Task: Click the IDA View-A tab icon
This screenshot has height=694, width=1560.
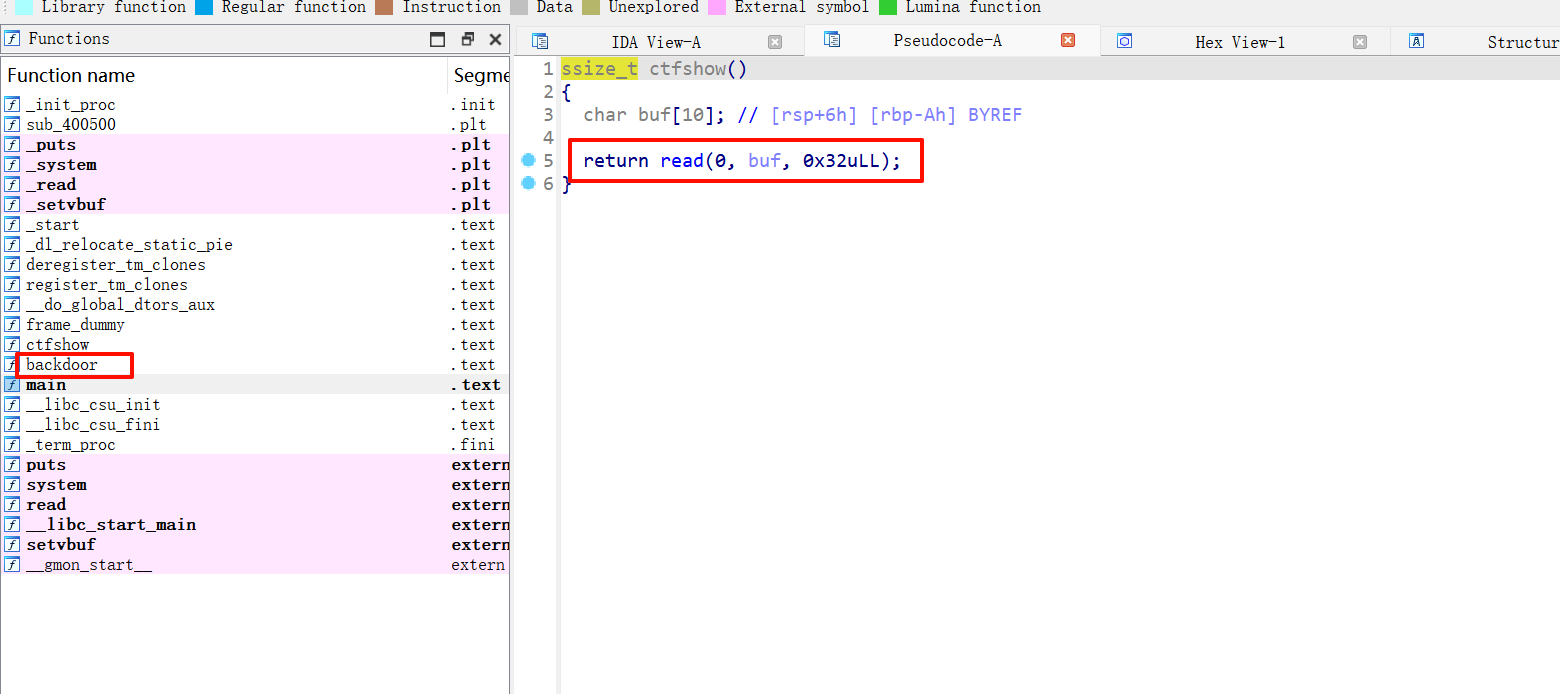Action: click(x=540, y=41)
